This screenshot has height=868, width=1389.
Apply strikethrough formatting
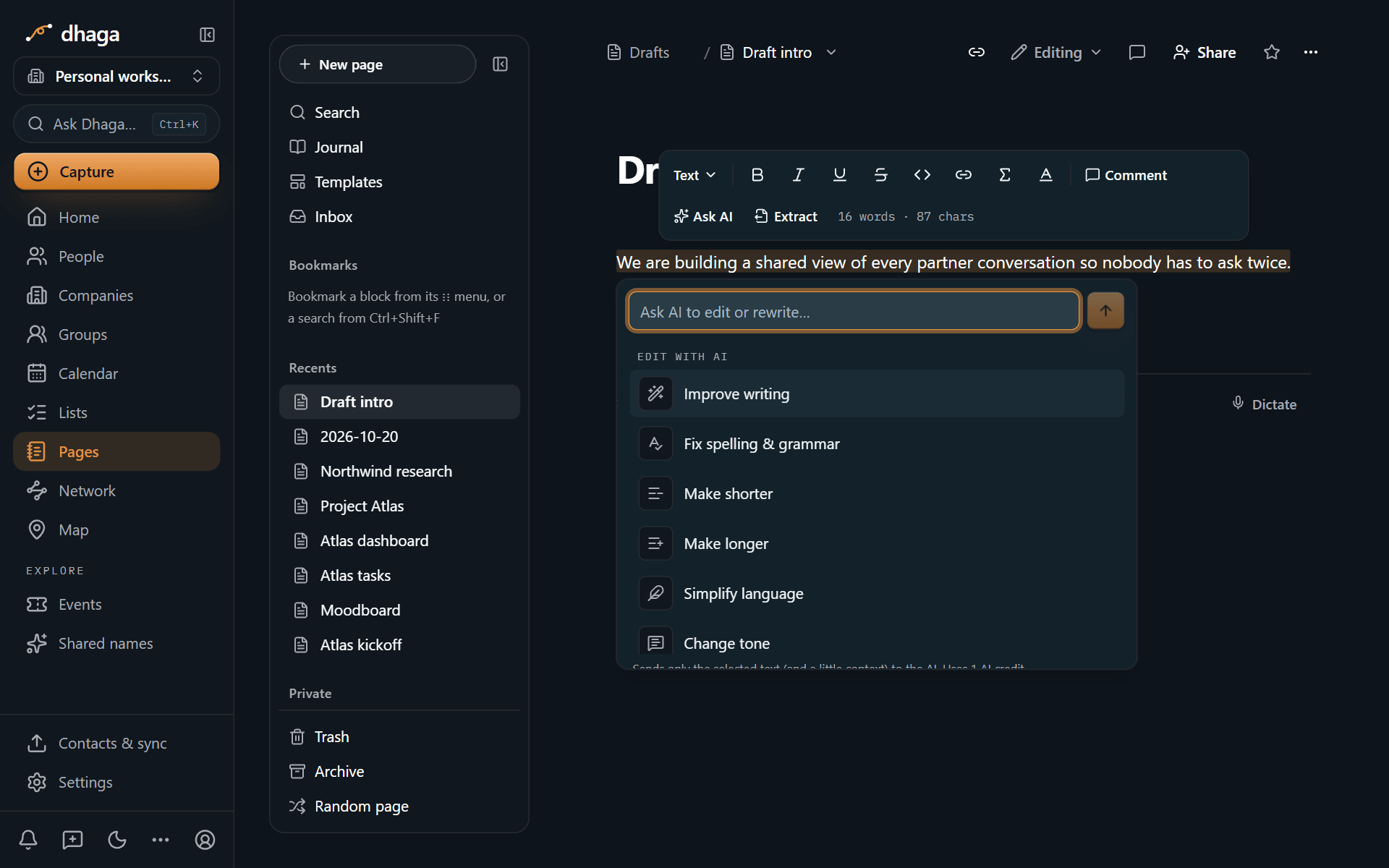[880, 175]
